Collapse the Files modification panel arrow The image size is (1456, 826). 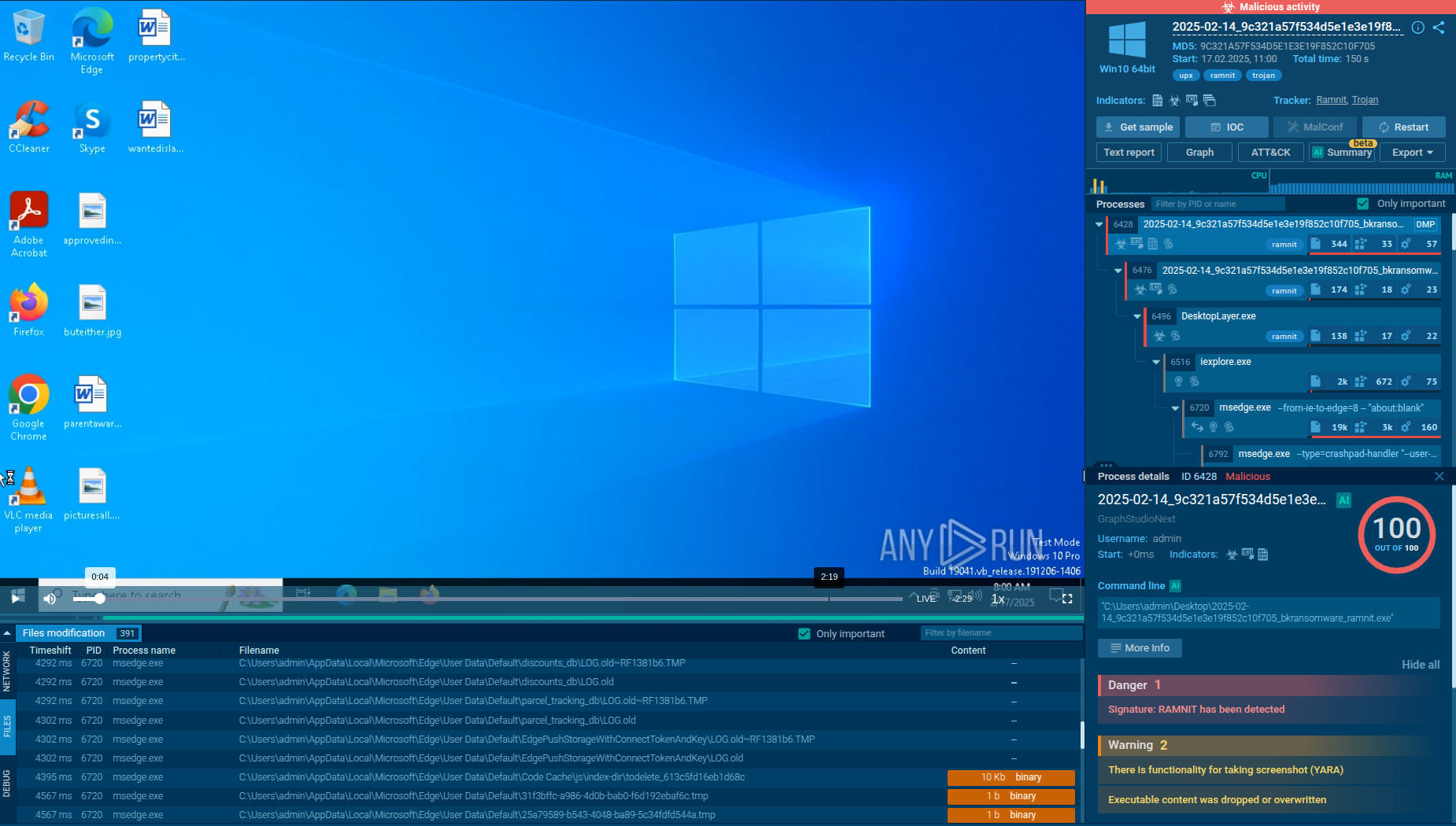tap(7, 633)
